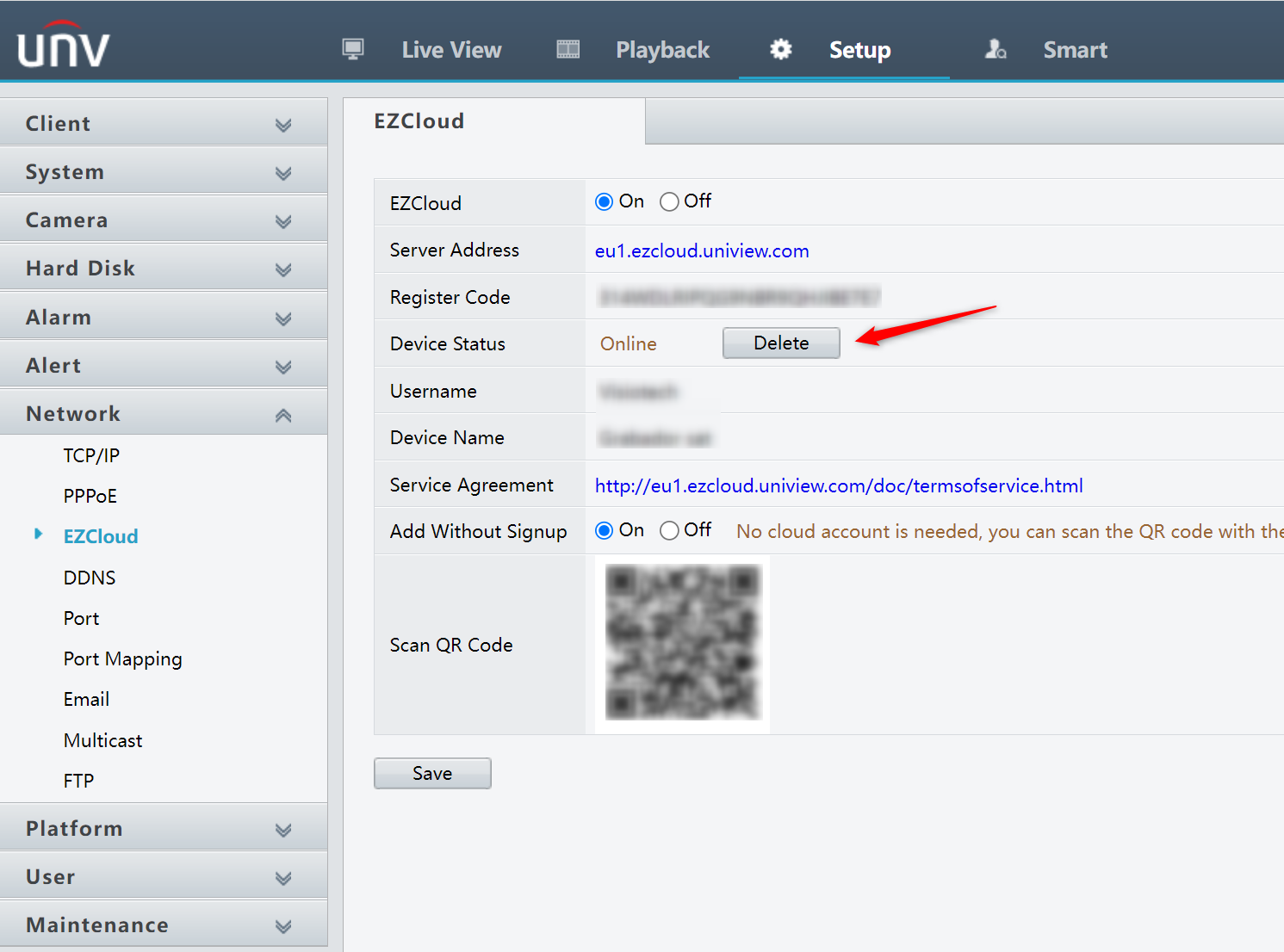The width and height of the screenshot is (1284, 952).
Task: Click the UNV logo
Action: (x=64, y=45)
